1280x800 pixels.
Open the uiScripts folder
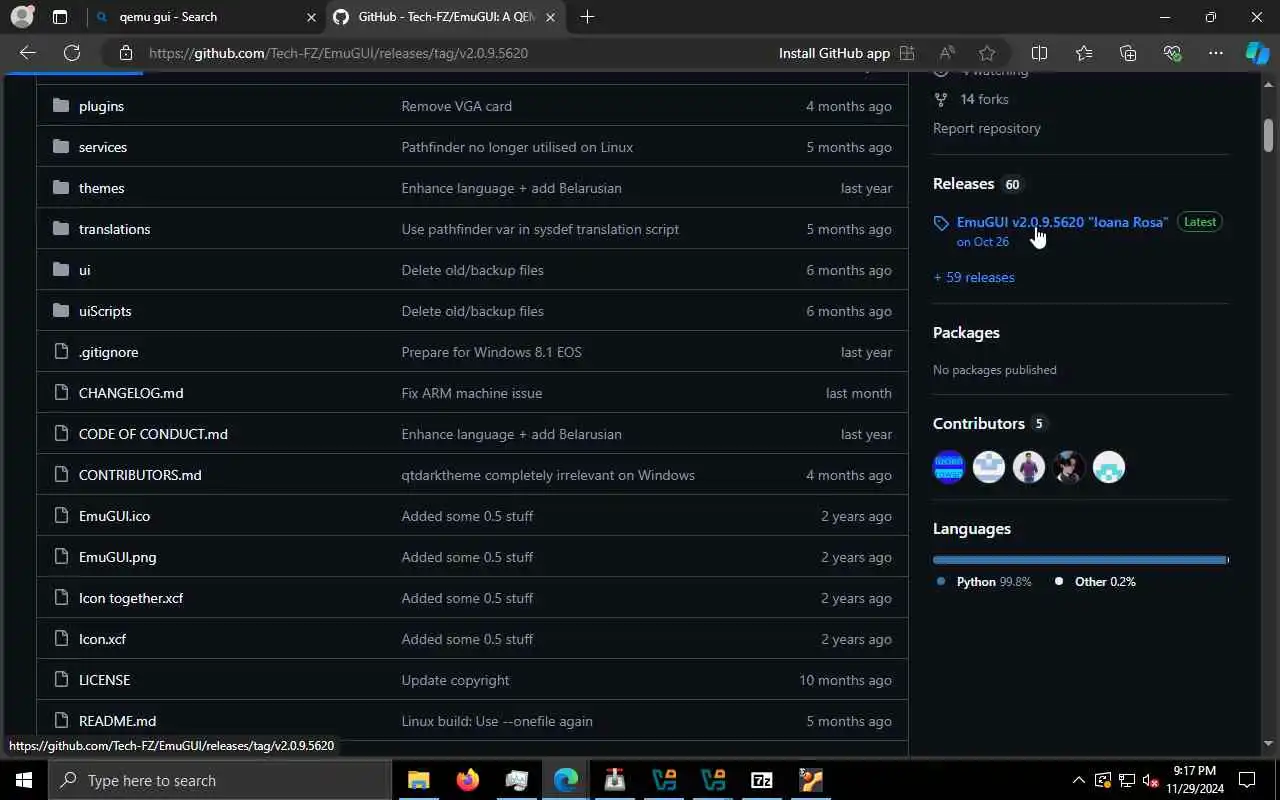coord(105,311)
